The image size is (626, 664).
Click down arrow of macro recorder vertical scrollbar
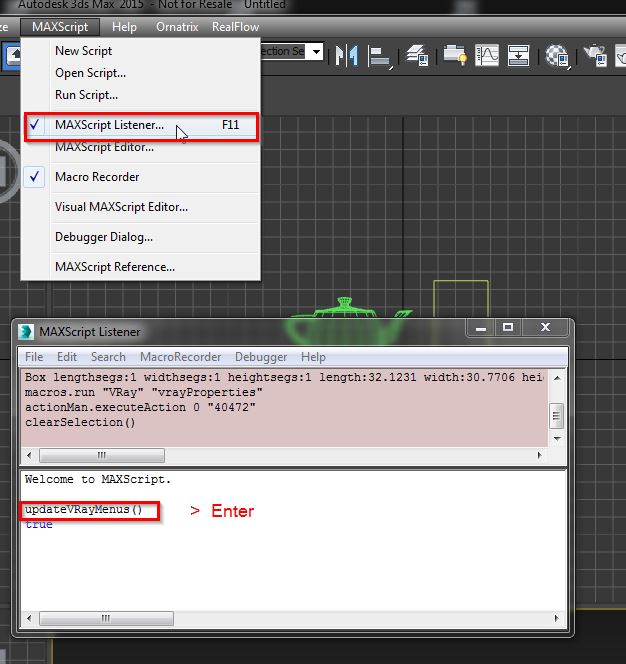(x=557, y=439)
